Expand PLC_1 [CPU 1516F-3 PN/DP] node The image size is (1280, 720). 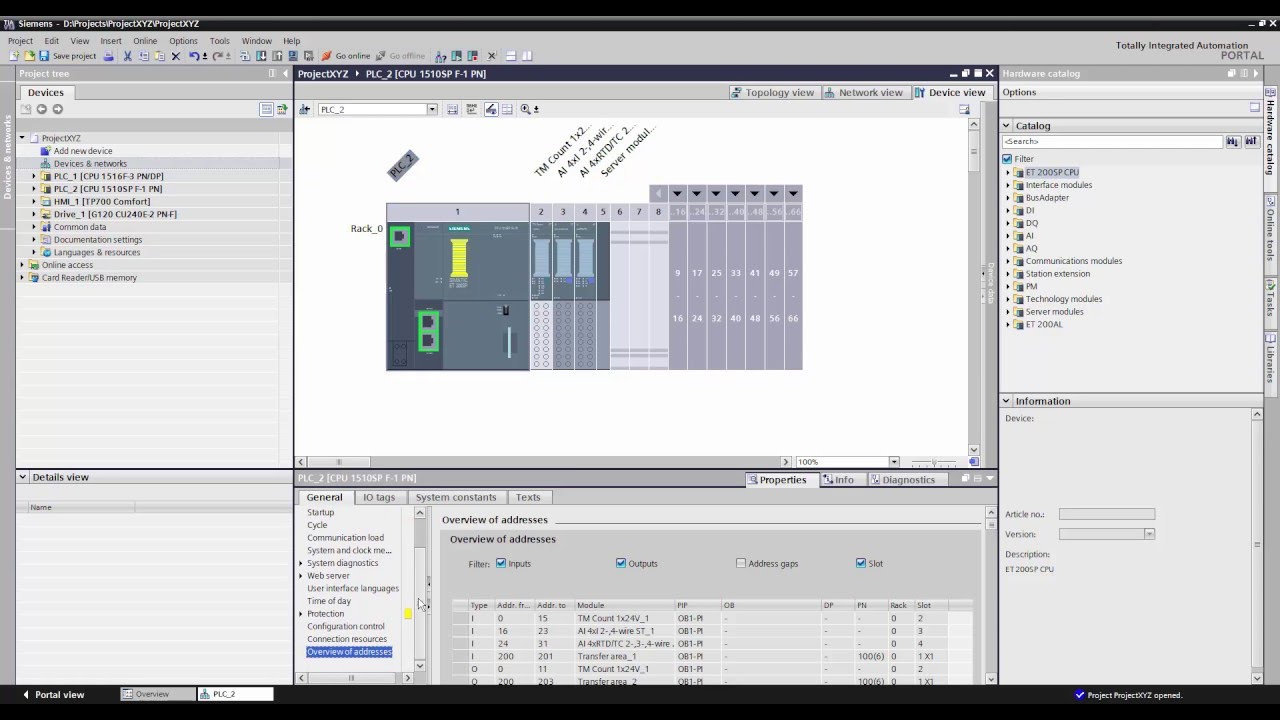[x=33, y=176]
